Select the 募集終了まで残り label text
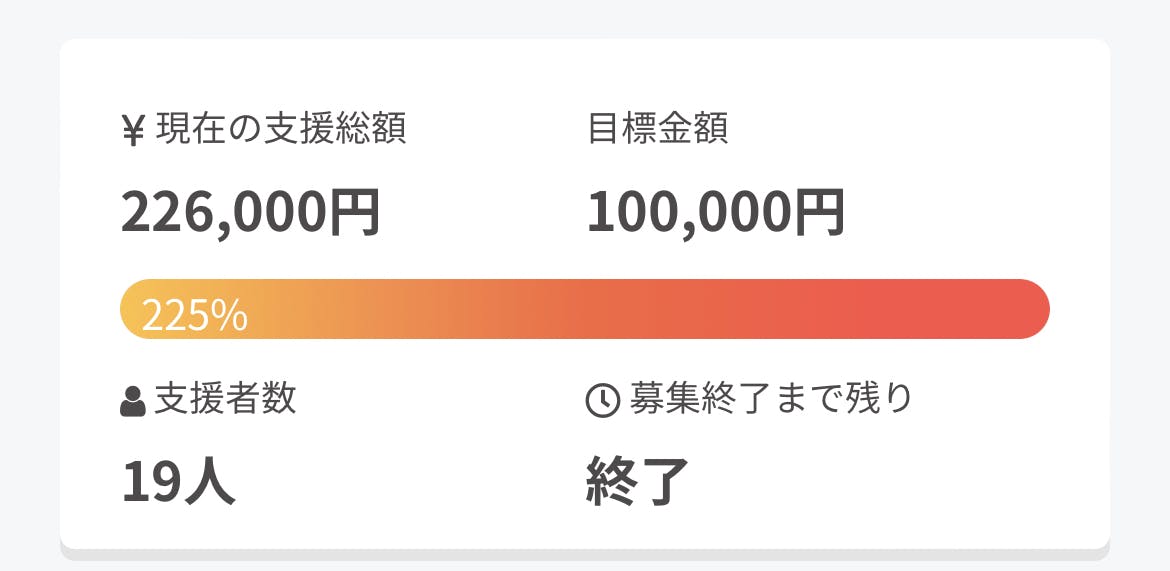1170x571 pixels. [771, 399]
